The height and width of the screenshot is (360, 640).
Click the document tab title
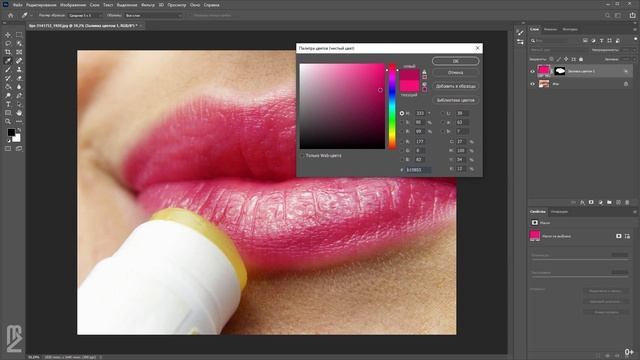[x=83, y=26]
